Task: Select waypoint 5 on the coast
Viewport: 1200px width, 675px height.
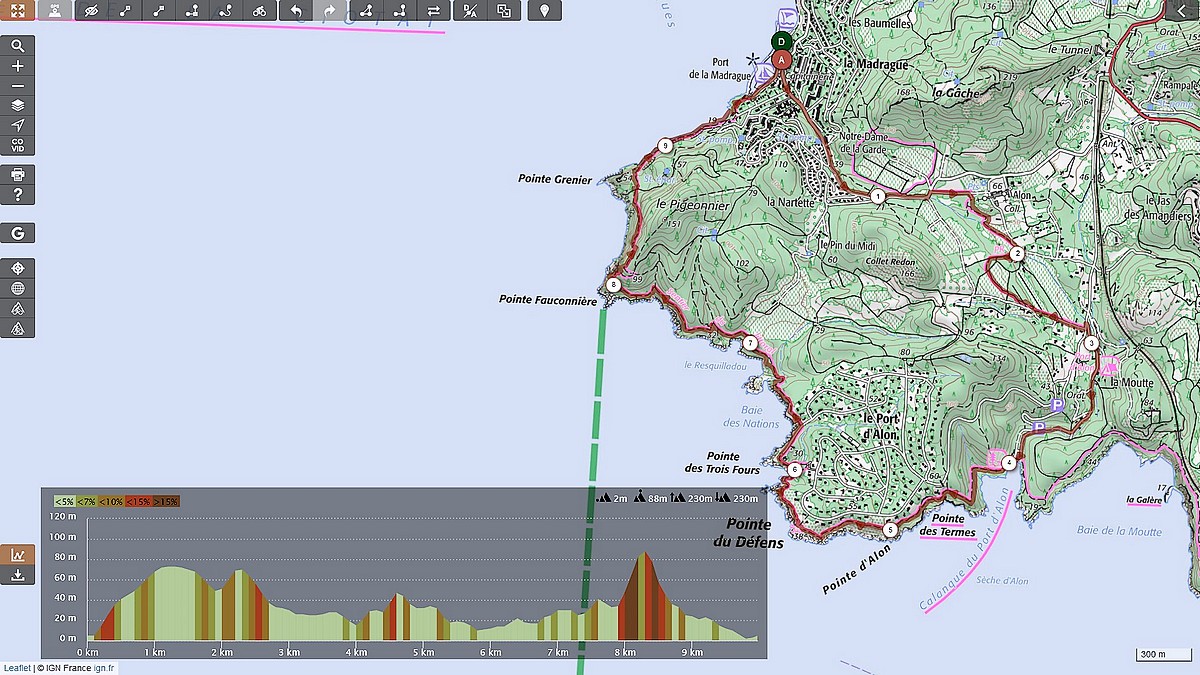Action: pos(890,529)
